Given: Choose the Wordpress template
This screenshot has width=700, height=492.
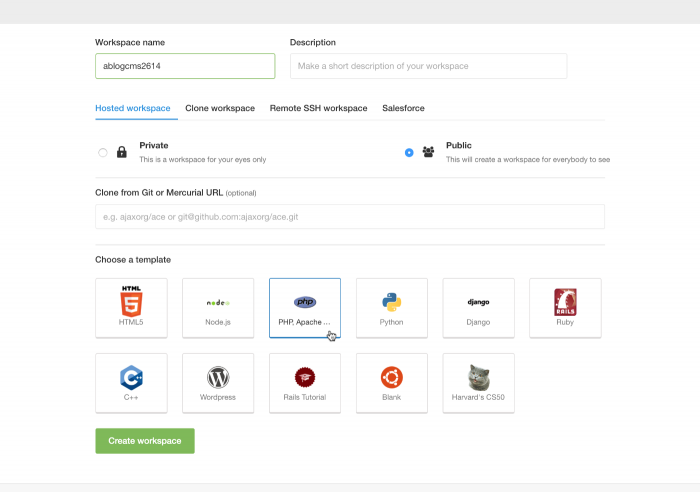Looking at the screenshot, I should point(218,383).
